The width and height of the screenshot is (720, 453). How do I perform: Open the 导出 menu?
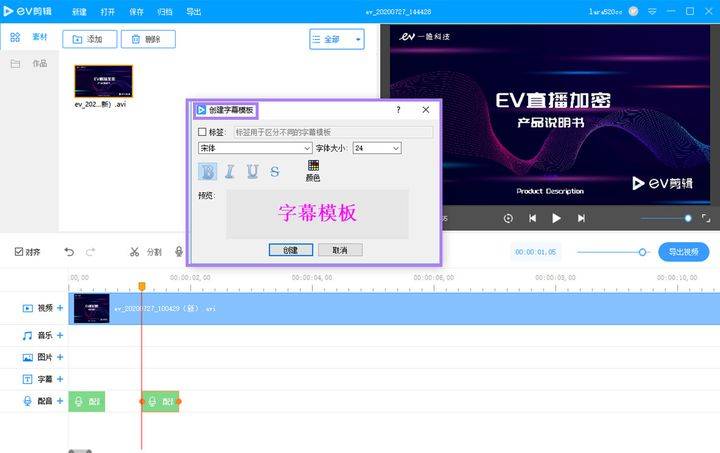tap(193, 12)
